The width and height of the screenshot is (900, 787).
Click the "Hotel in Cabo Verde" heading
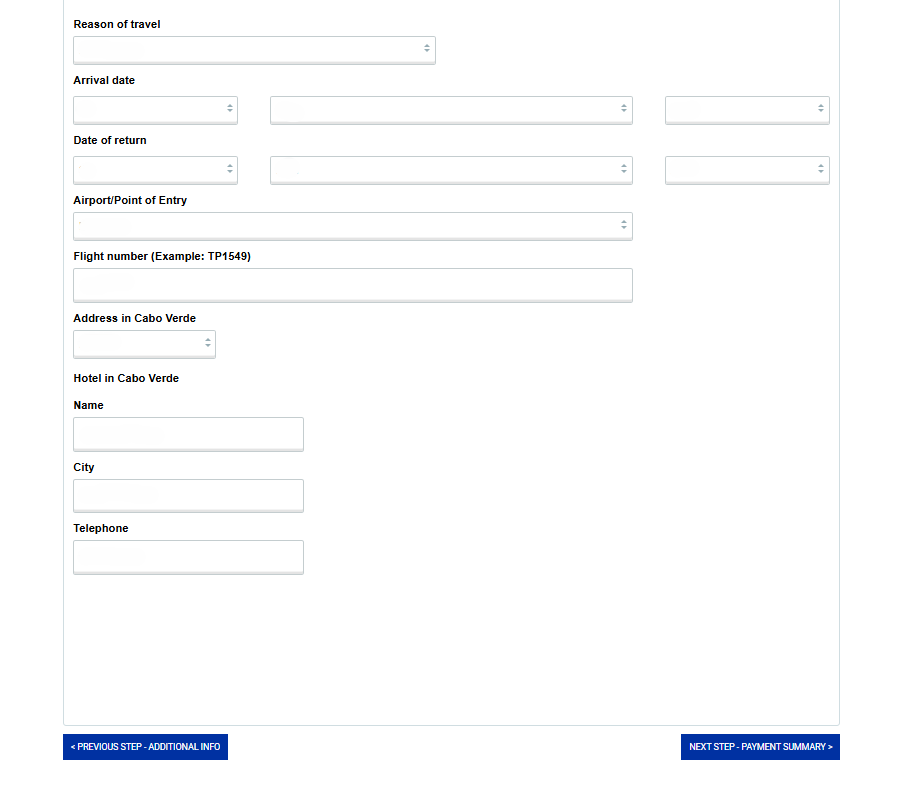click(126, 378)
